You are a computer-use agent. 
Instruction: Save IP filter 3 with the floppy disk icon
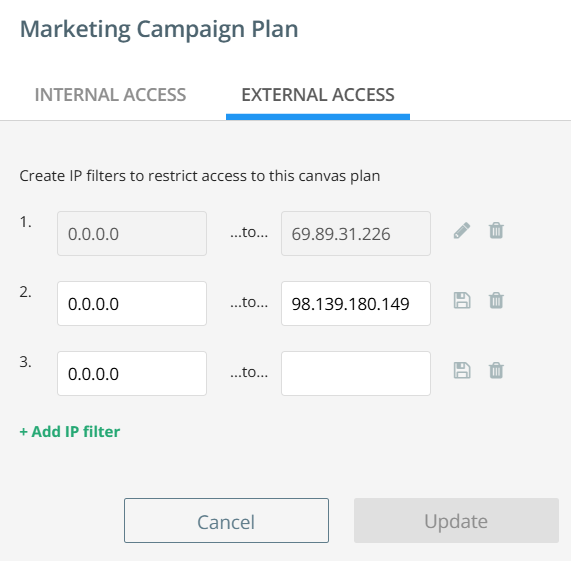[462, 371]
